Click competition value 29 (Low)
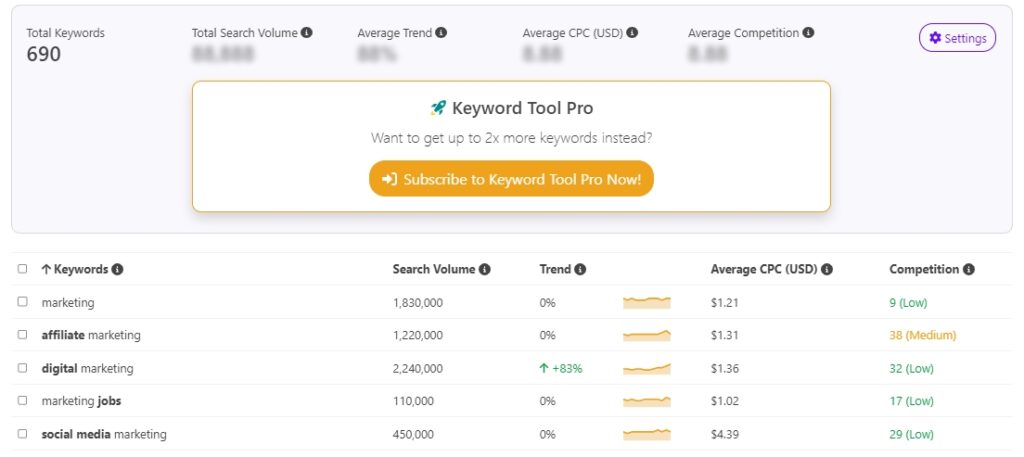1024x457 pixels. (912, 434)
